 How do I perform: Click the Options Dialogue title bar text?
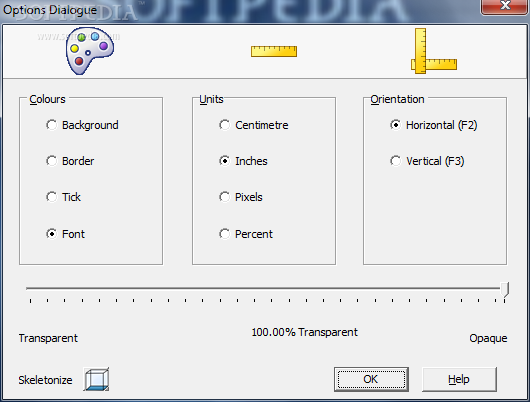point(50,10)
